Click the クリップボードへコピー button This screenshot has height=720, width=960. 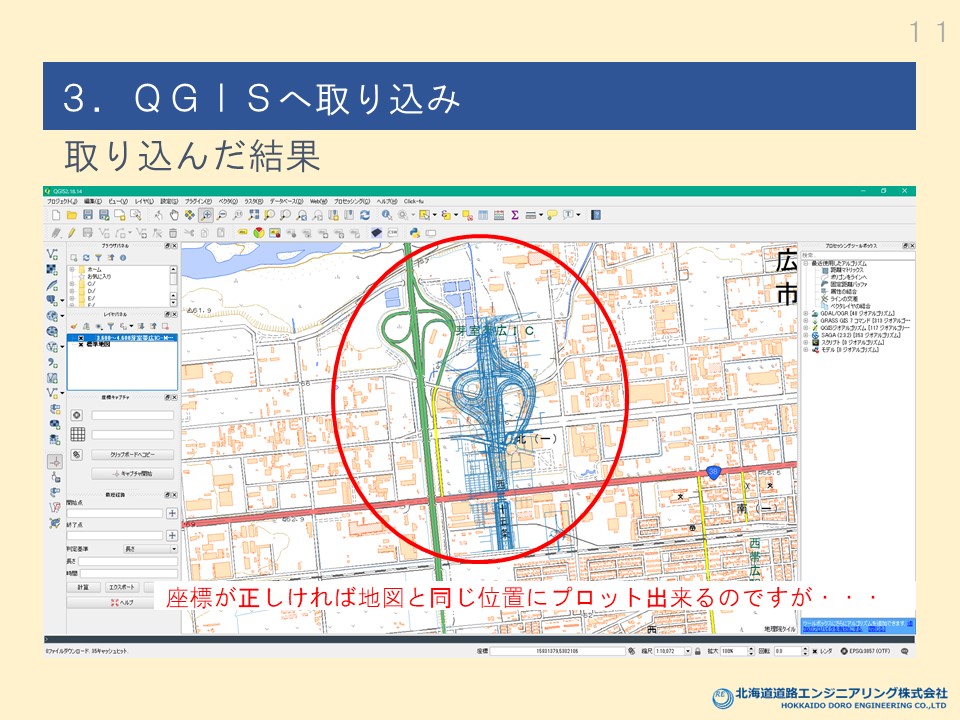134,454
